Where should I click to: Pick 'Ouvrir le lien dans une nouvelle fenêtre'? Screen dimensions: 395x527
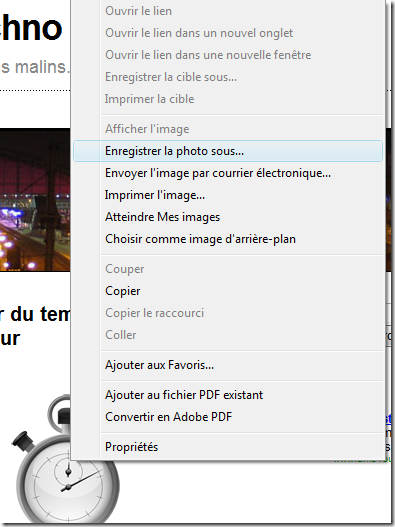click(228, 55)
